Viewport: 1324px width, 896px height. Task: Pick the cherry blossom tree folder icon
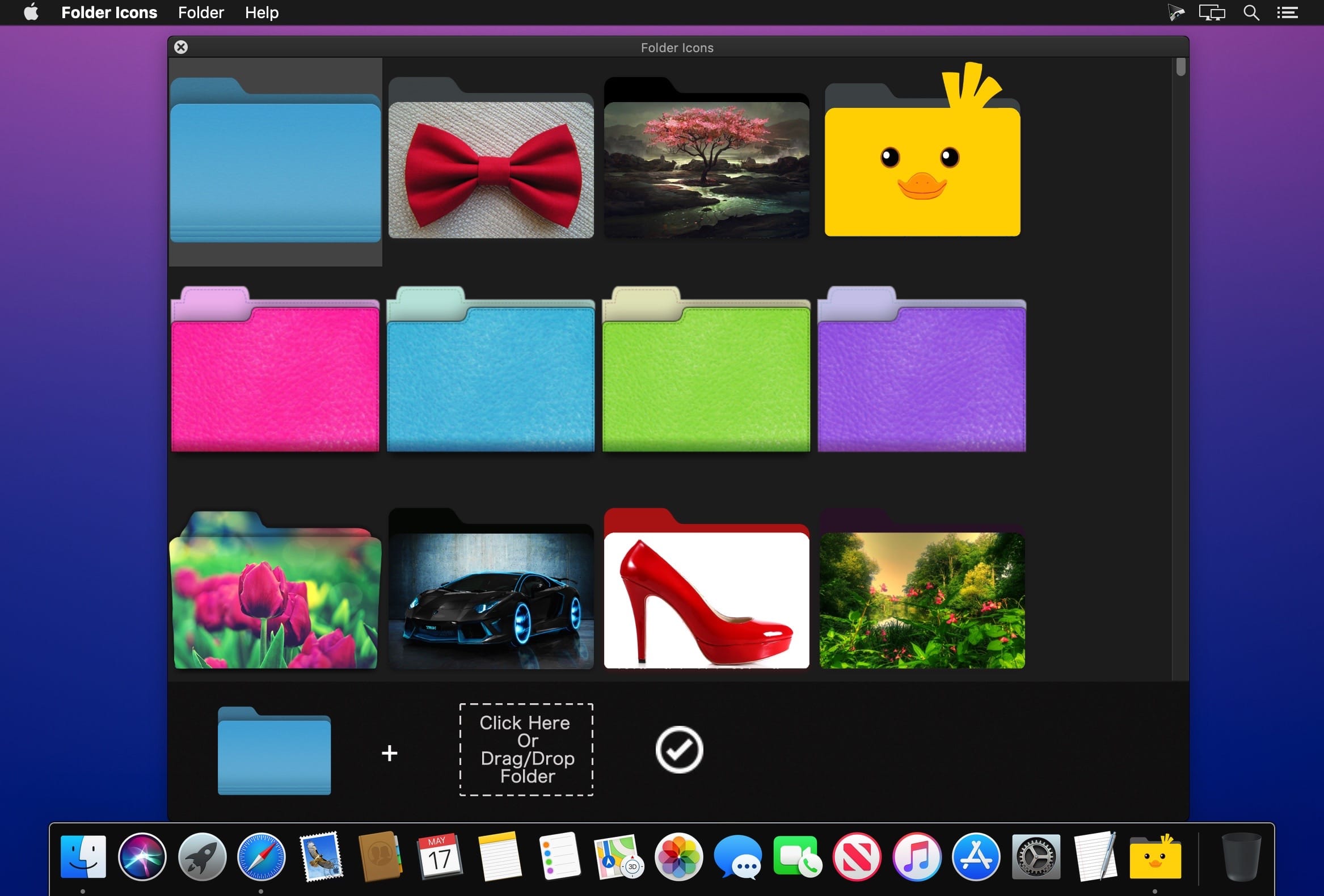[706, 158]
